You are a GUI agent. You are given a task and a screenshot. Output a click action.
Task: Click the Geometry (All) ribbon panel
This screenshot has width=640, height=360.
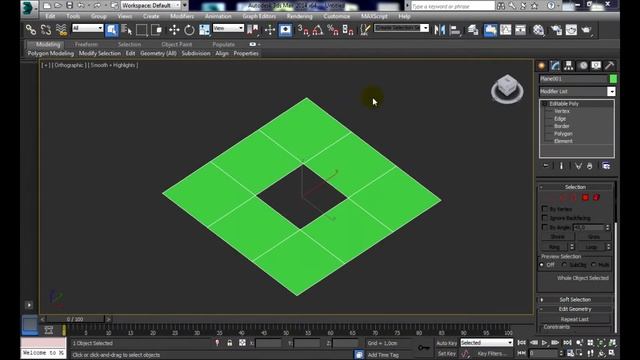[158, 53]
